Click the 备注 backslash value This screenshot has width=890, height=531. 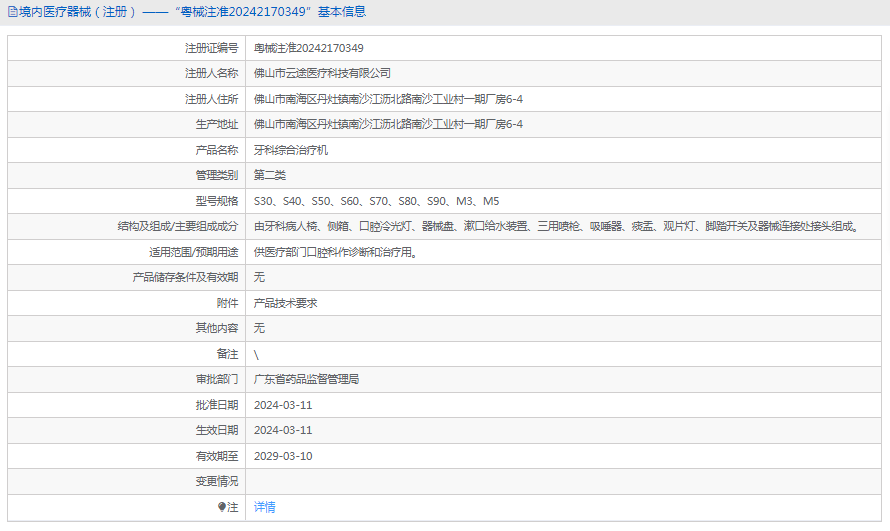(x=256, y=355)
